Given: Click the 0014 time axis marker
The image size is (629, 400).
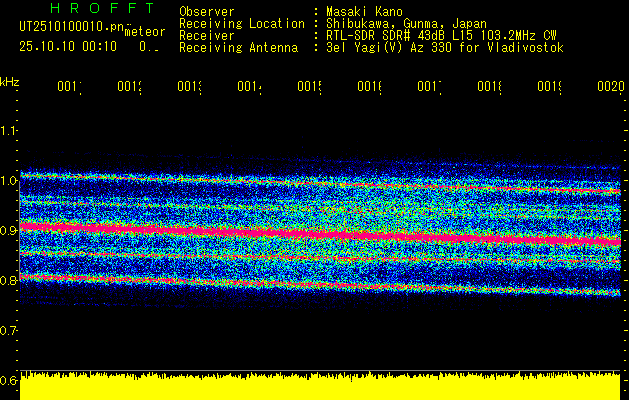Looking at the screenshot, I should [x=250, y=86].
